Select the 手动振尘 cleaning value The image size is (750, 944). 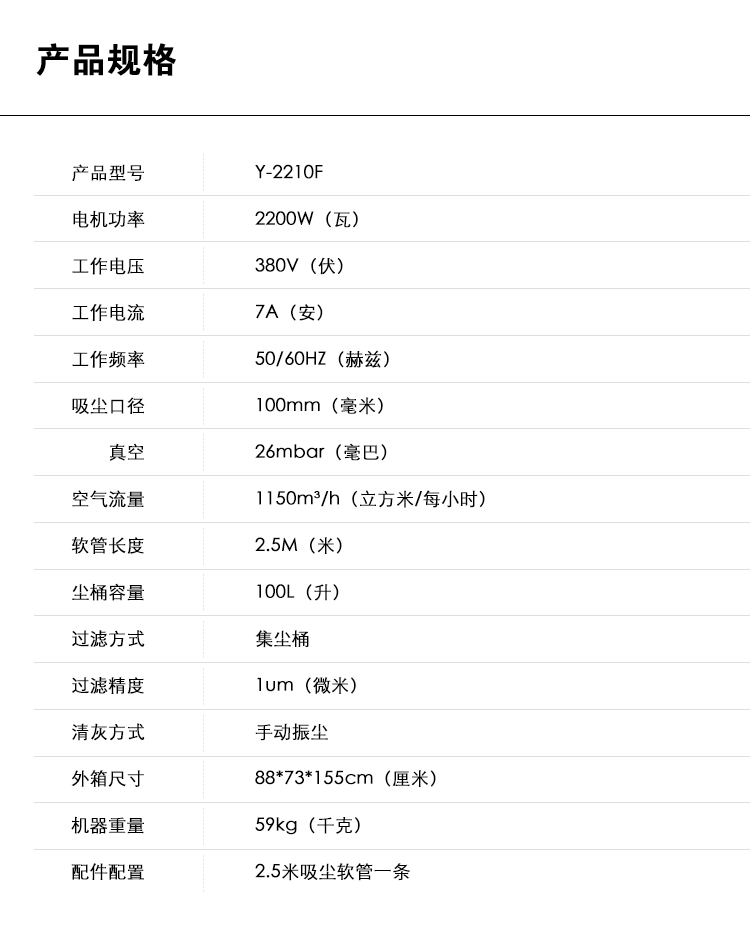[291, 732]
